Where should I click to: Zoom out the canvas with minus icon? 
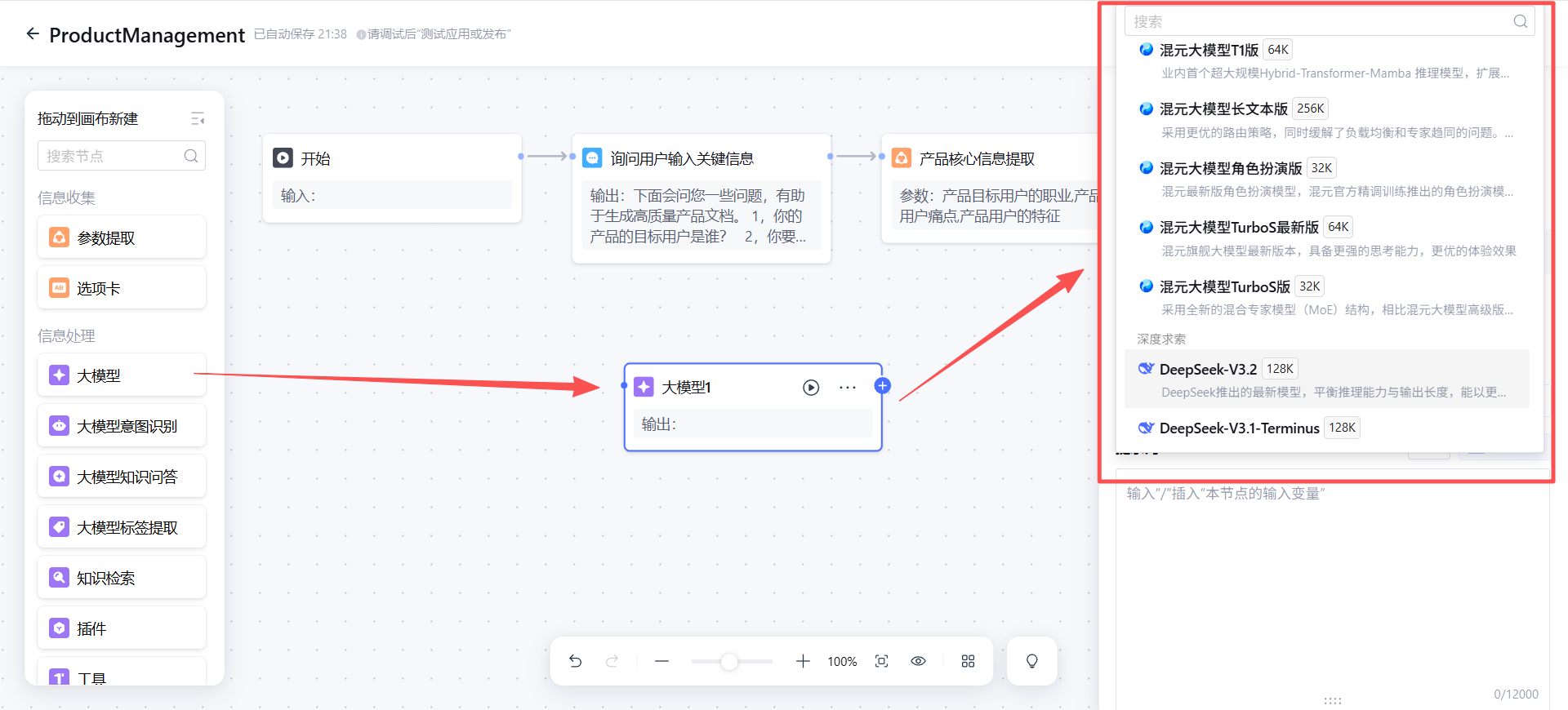[661, 661]
